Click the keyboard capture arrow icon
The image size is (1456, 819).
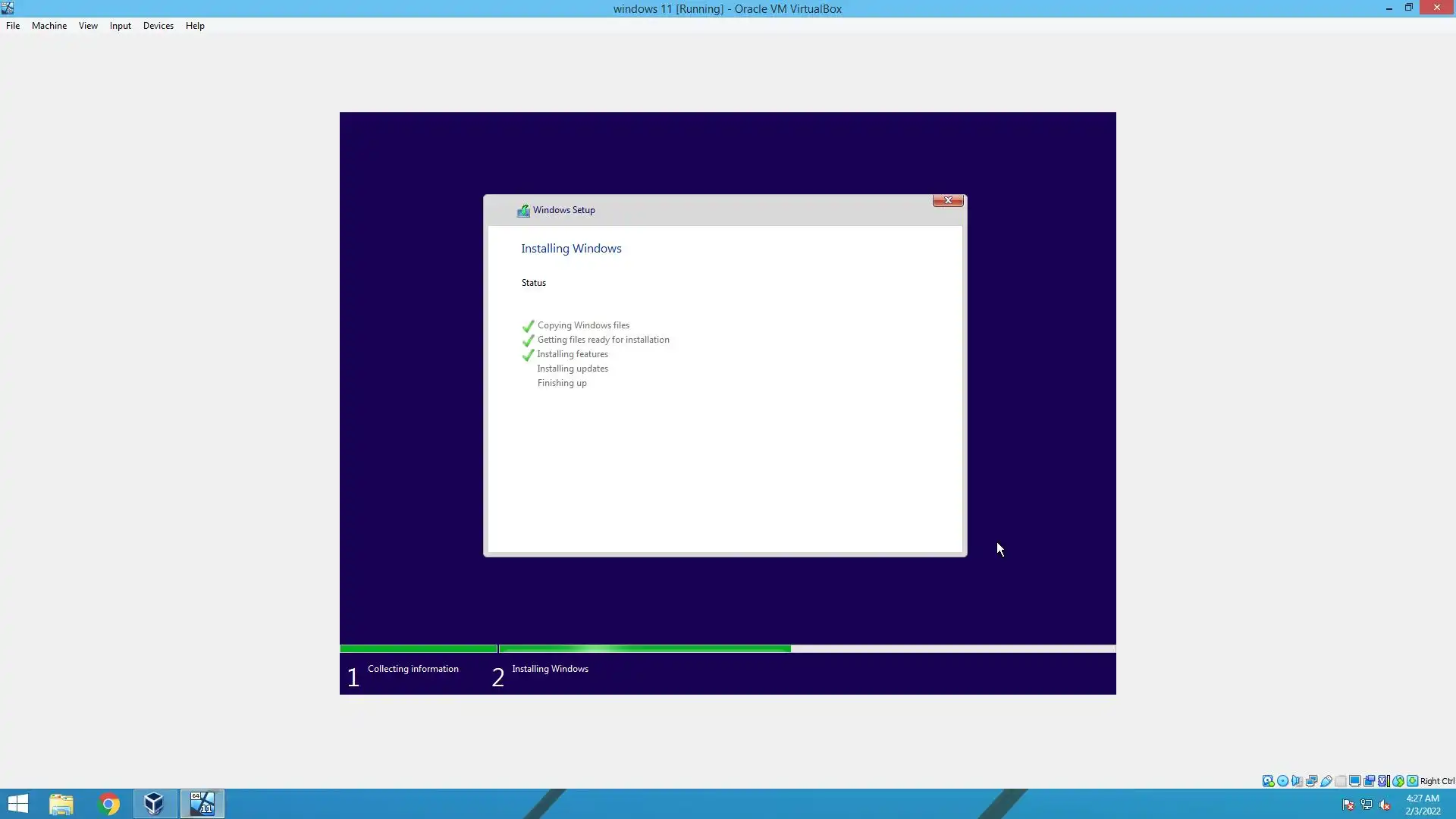tap(1412, 781)
